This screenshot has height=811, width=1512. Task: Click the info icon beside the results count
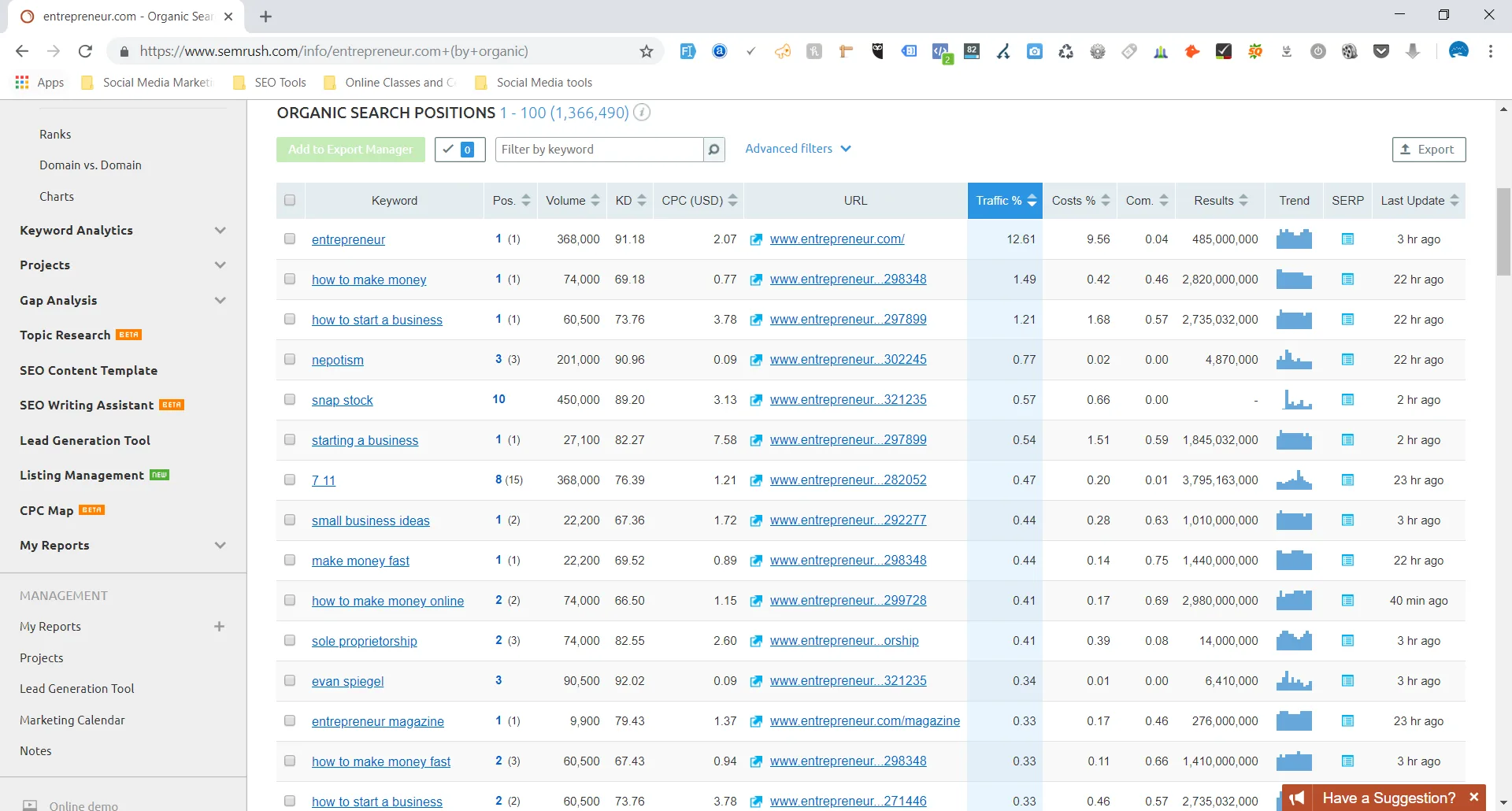[642, 113]
